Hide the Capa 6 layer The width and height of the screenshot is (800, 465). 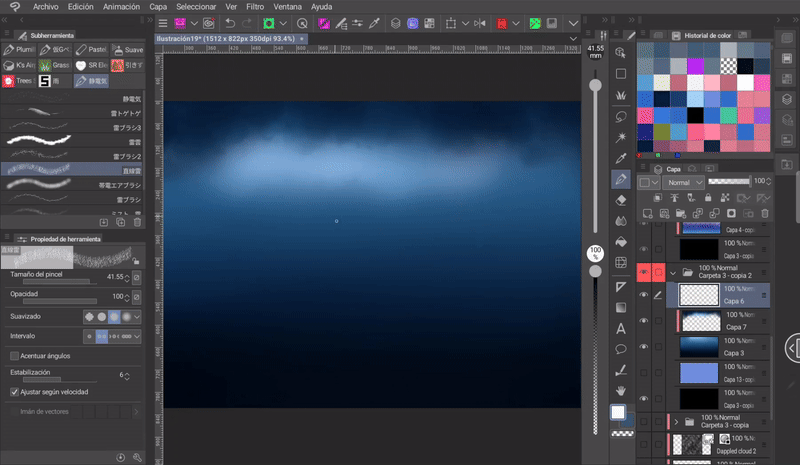tap(644, 295)
